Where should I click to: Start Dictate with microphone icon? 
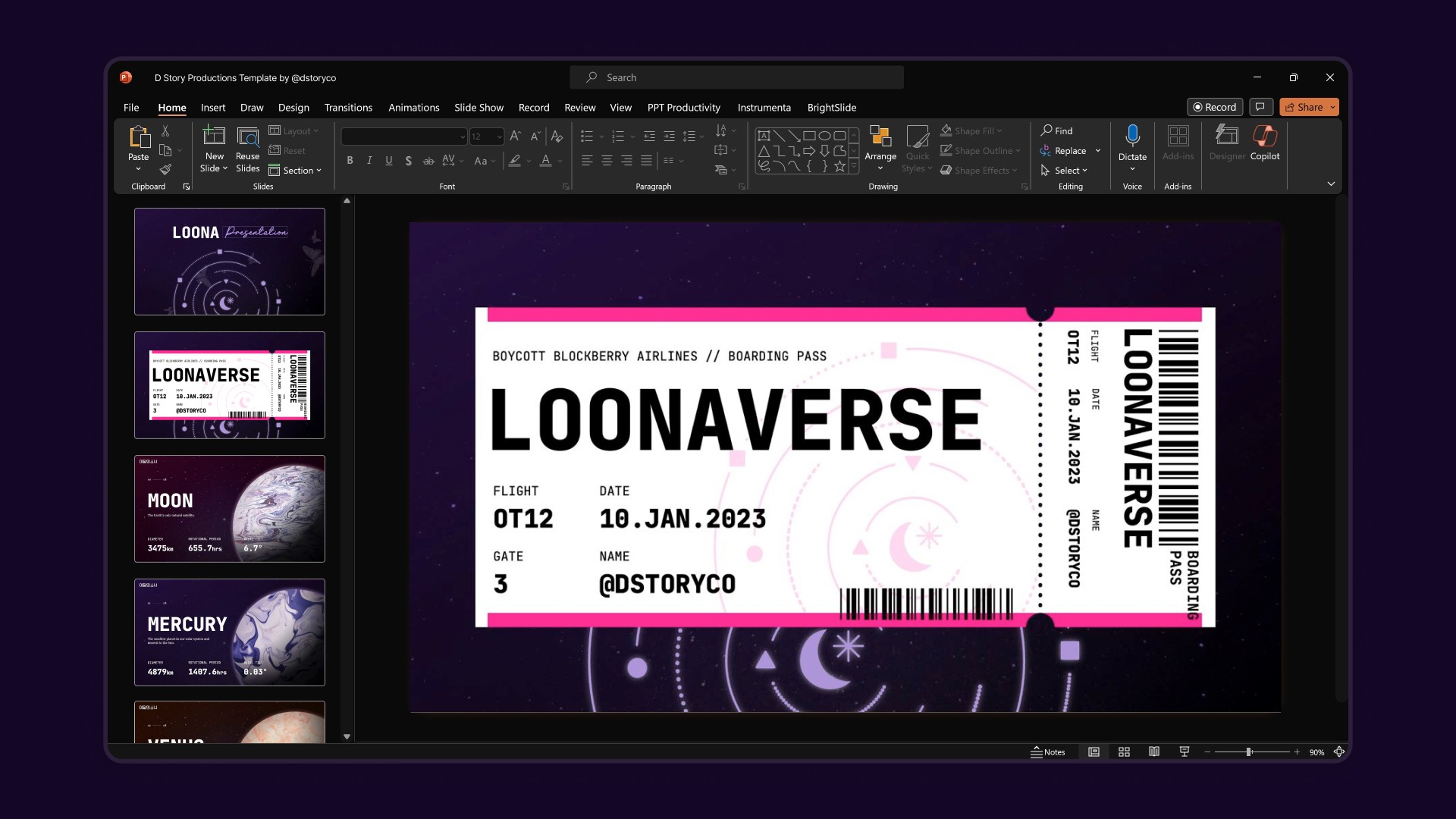[x=1131, y=136]
